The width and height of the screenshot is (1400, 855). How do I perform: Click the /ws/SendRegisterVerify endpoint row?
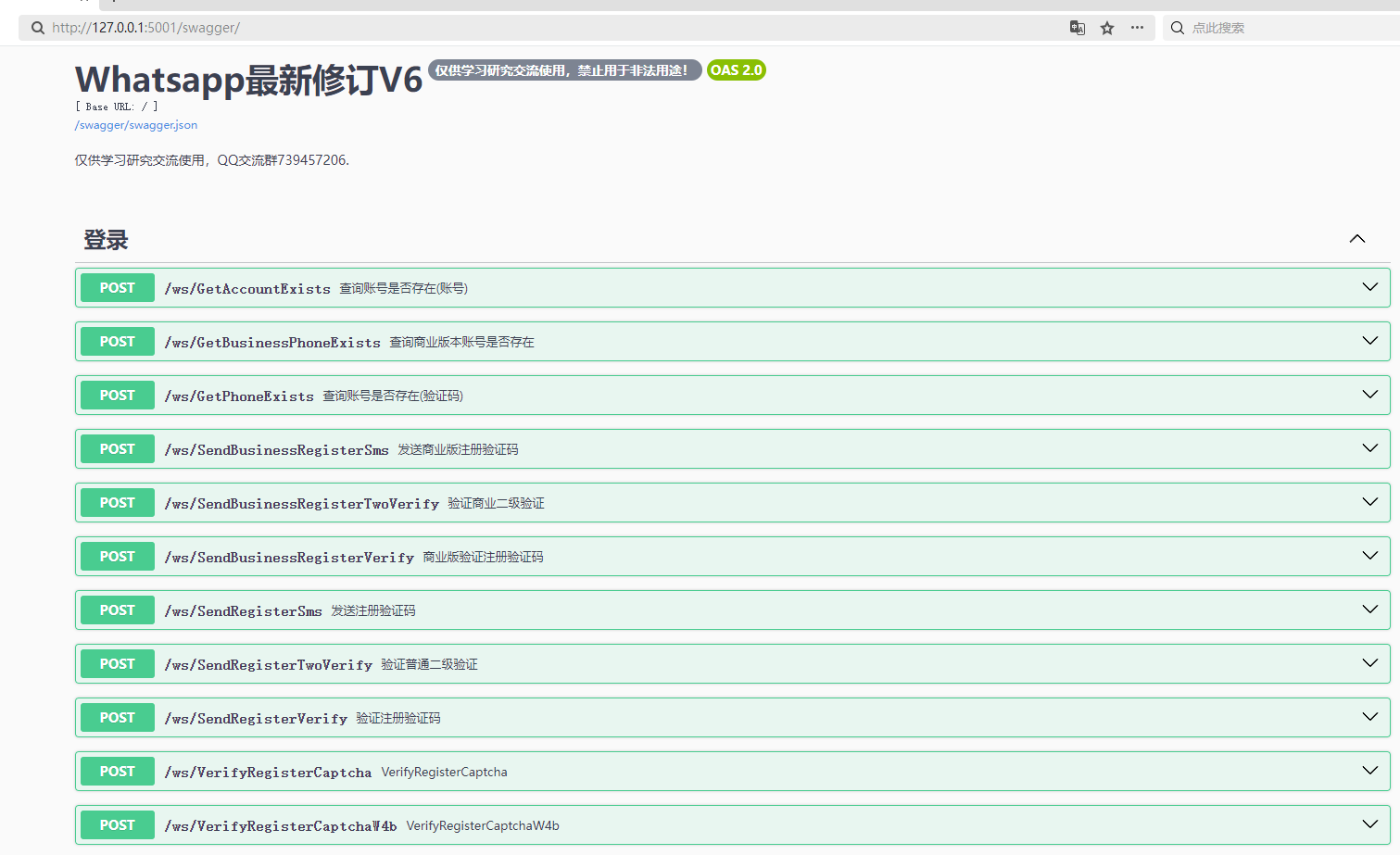(x=649, y=717)
